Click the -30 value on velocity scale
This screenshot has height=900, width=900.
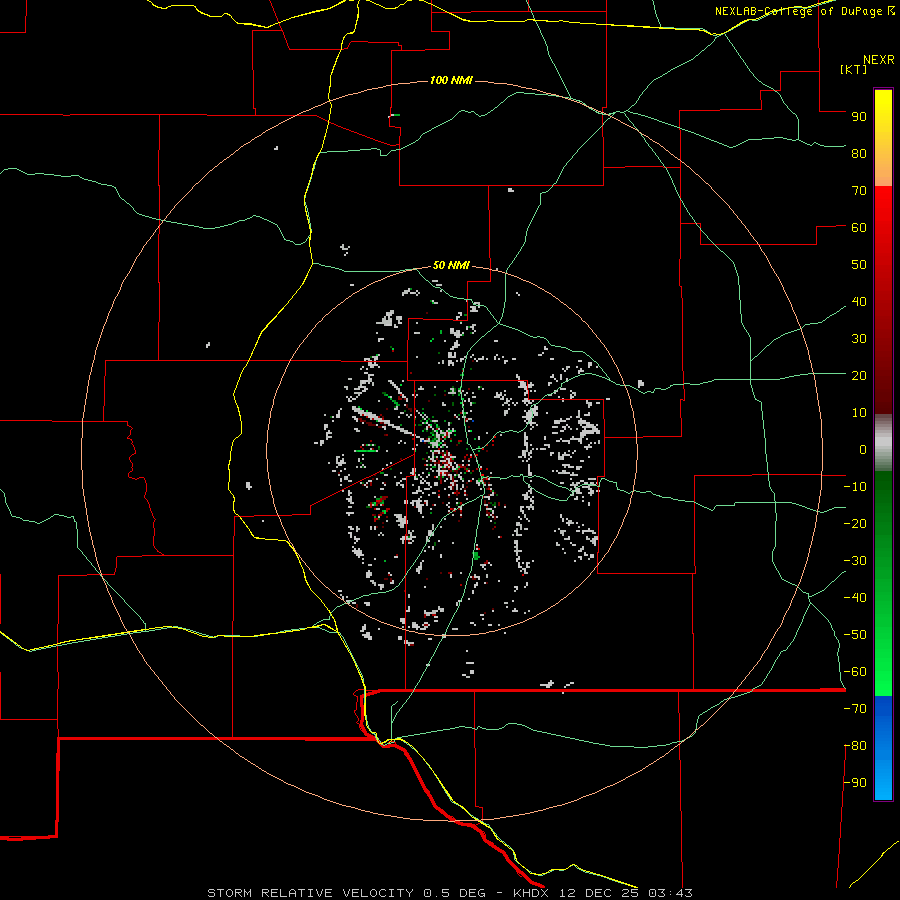[x=855, y=561]
